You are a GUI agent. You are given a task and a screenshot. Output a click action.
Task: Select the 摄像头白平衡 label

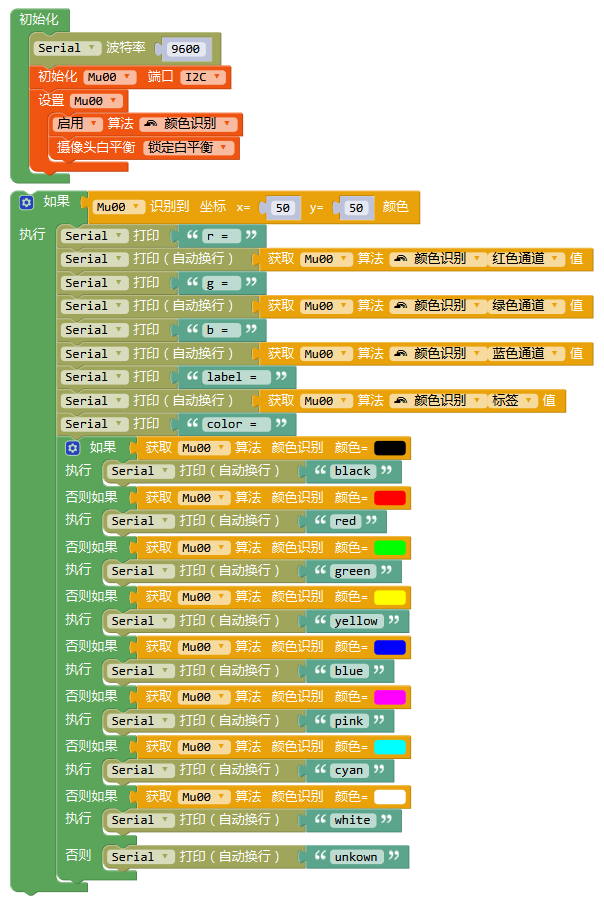click(x=96, y=148)
